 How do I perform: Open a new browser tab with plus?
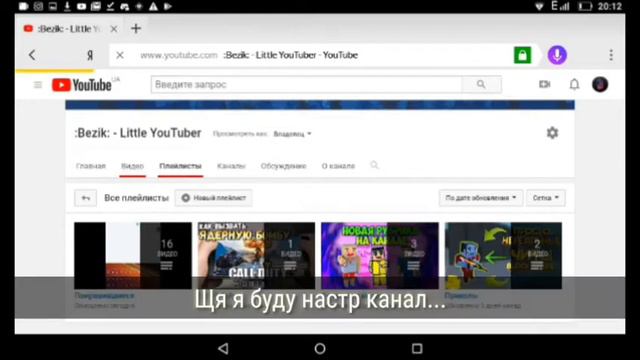click(136, 29)
